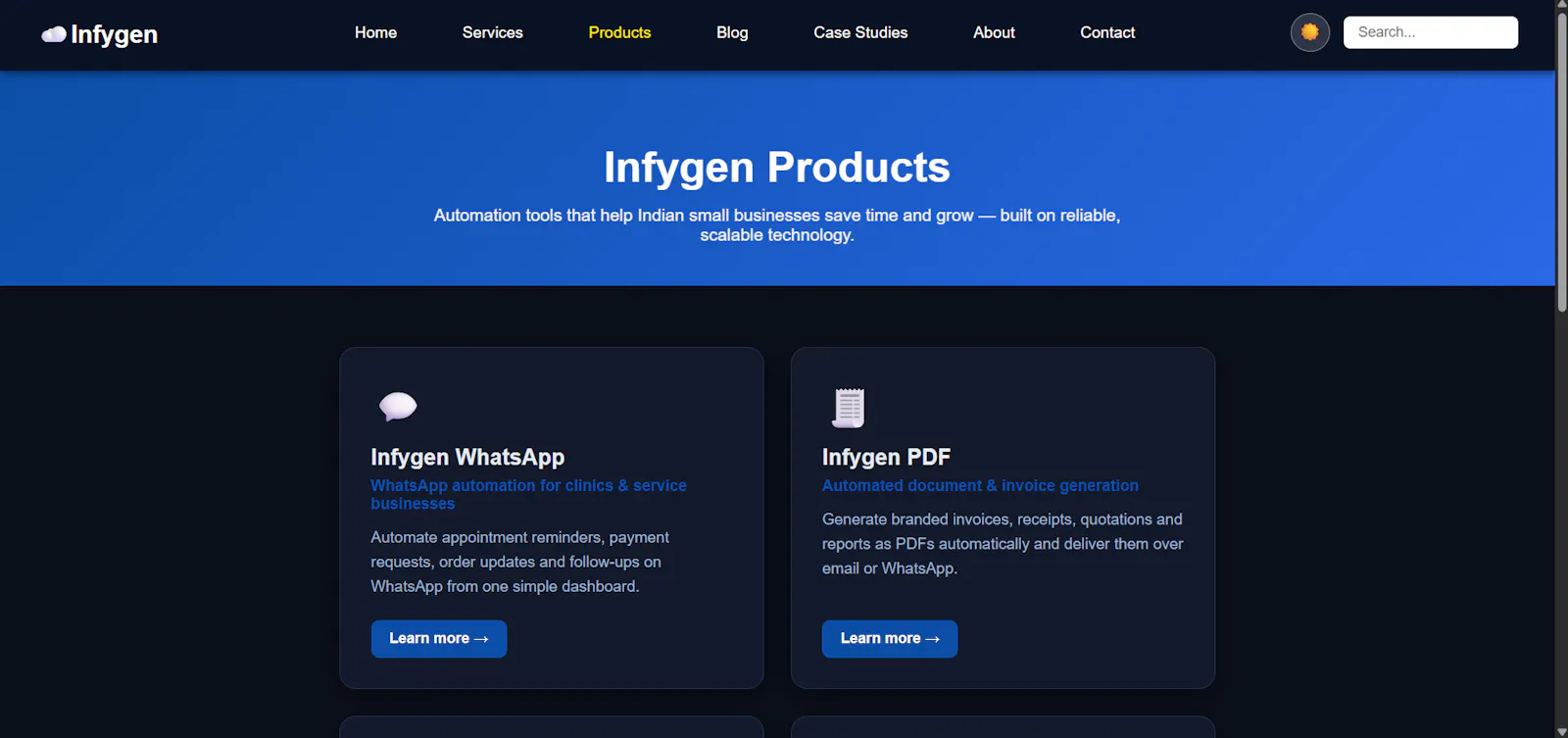Click the Infygen WhatsApp card title

point(467,457)
